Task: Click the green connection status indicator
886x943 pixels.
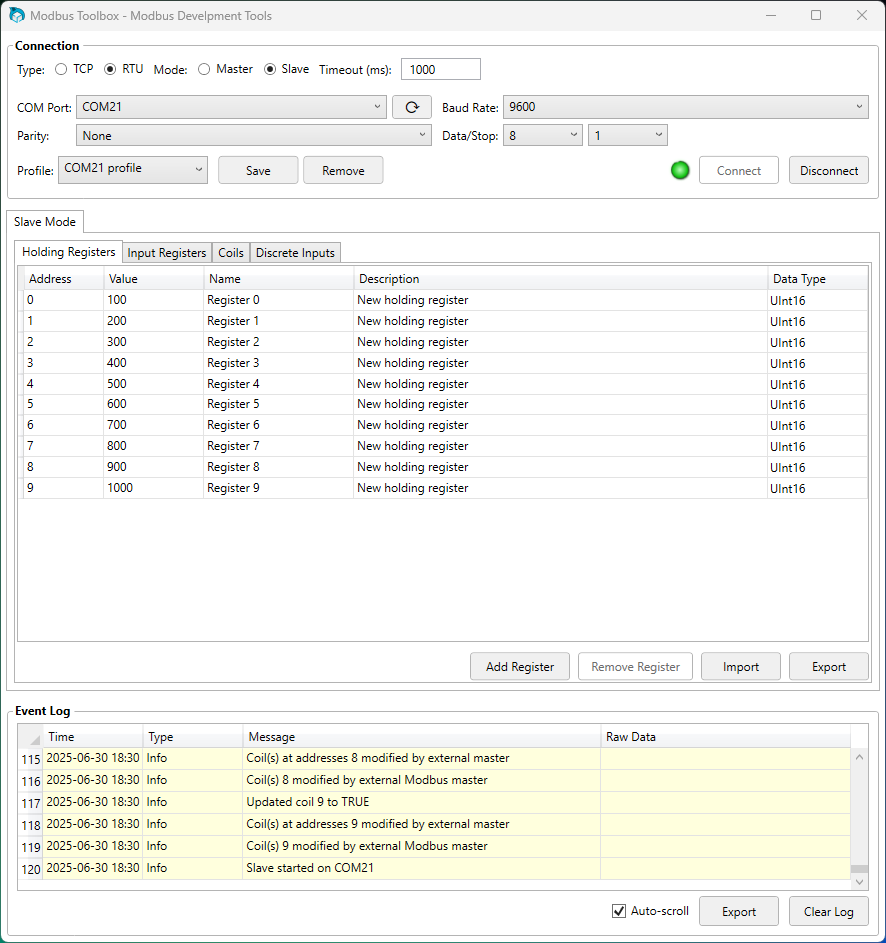Action: tap(680, 170)
